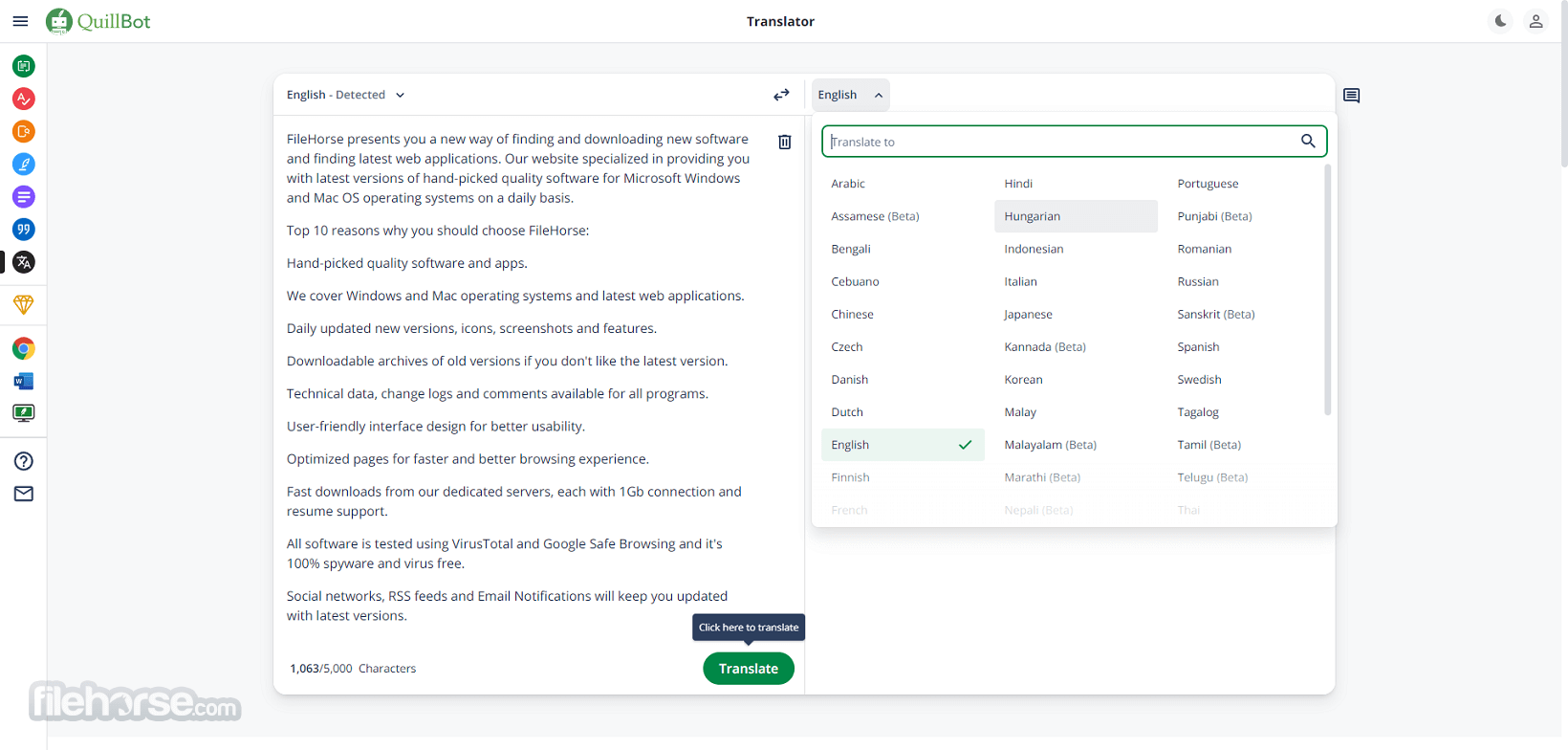
Task: Pick Japanese in language list
Action: pyautogui.click(x=1076, y=314)
